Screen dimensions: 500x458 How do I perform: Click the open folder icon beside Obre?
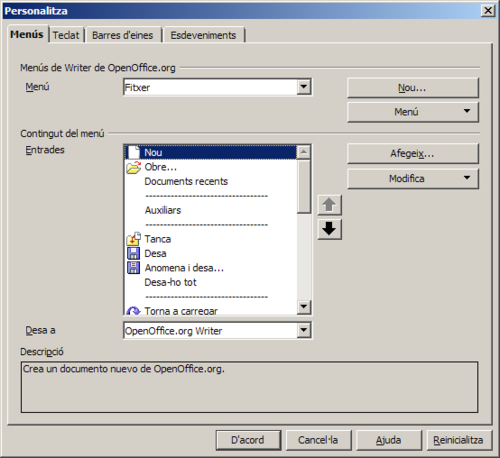click(134, 167)
